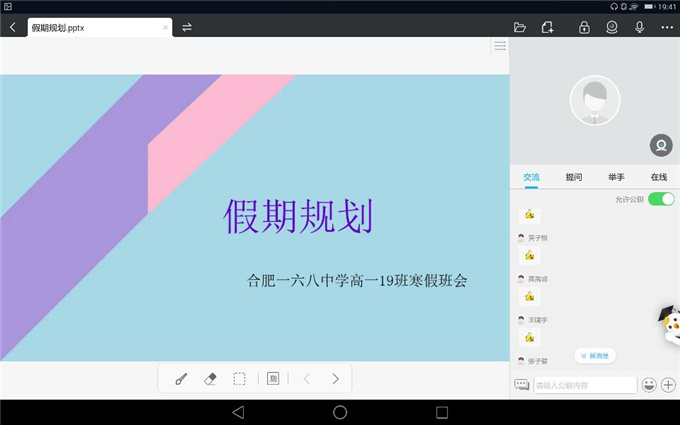Click the camera button below avatar
Image resolution: width=680 pixels, height=425 pixels.
[660, 145]
